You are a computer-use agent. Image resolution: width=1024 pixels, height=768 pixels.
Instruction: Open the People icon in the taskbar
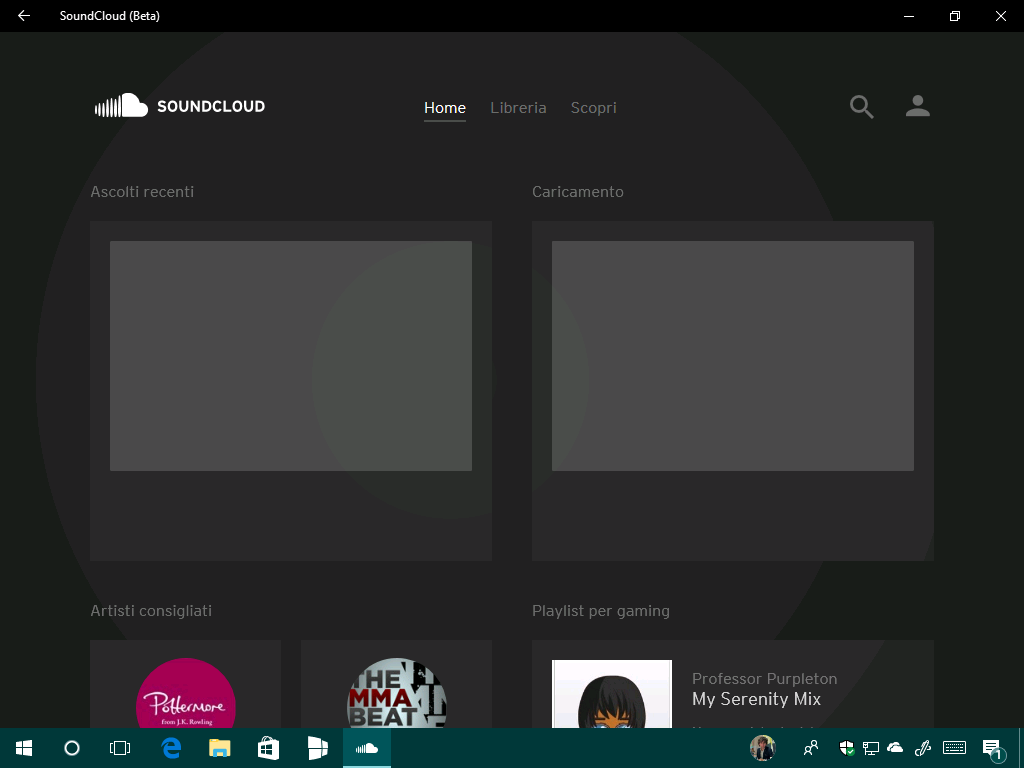(811, 748)
